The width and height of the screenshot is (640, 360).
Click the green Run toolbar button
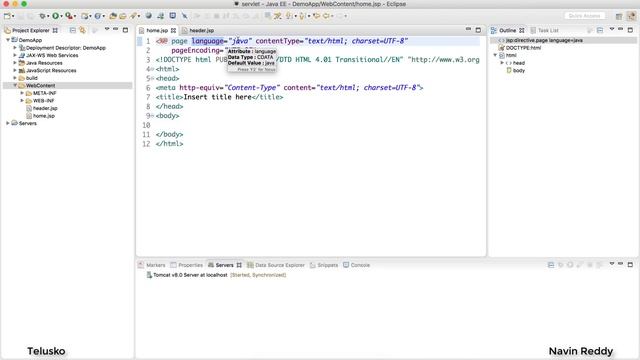point(56,16)
